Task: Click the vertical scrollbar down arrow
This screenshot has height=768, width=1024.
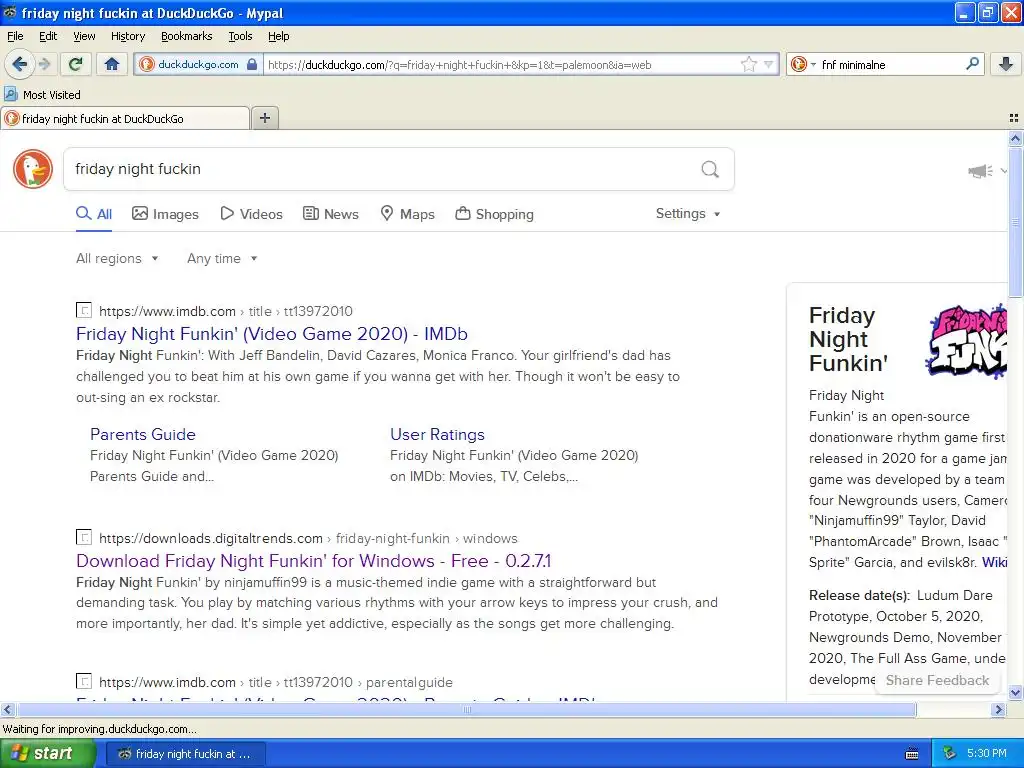Action: point(1015,693)
